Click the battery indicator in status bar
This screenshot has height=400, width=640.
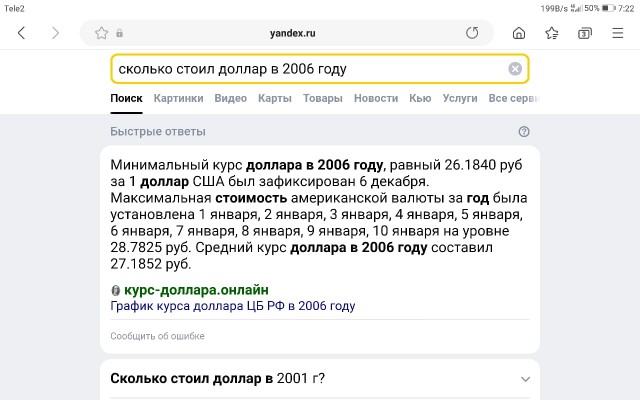(x=608, y=8)
